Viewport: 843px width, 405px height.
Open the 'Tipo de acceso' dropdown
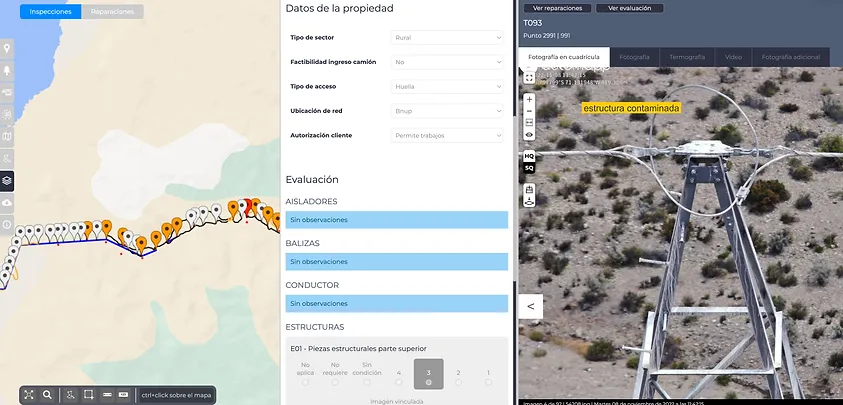pyautogui.click(x=447, y=86)
